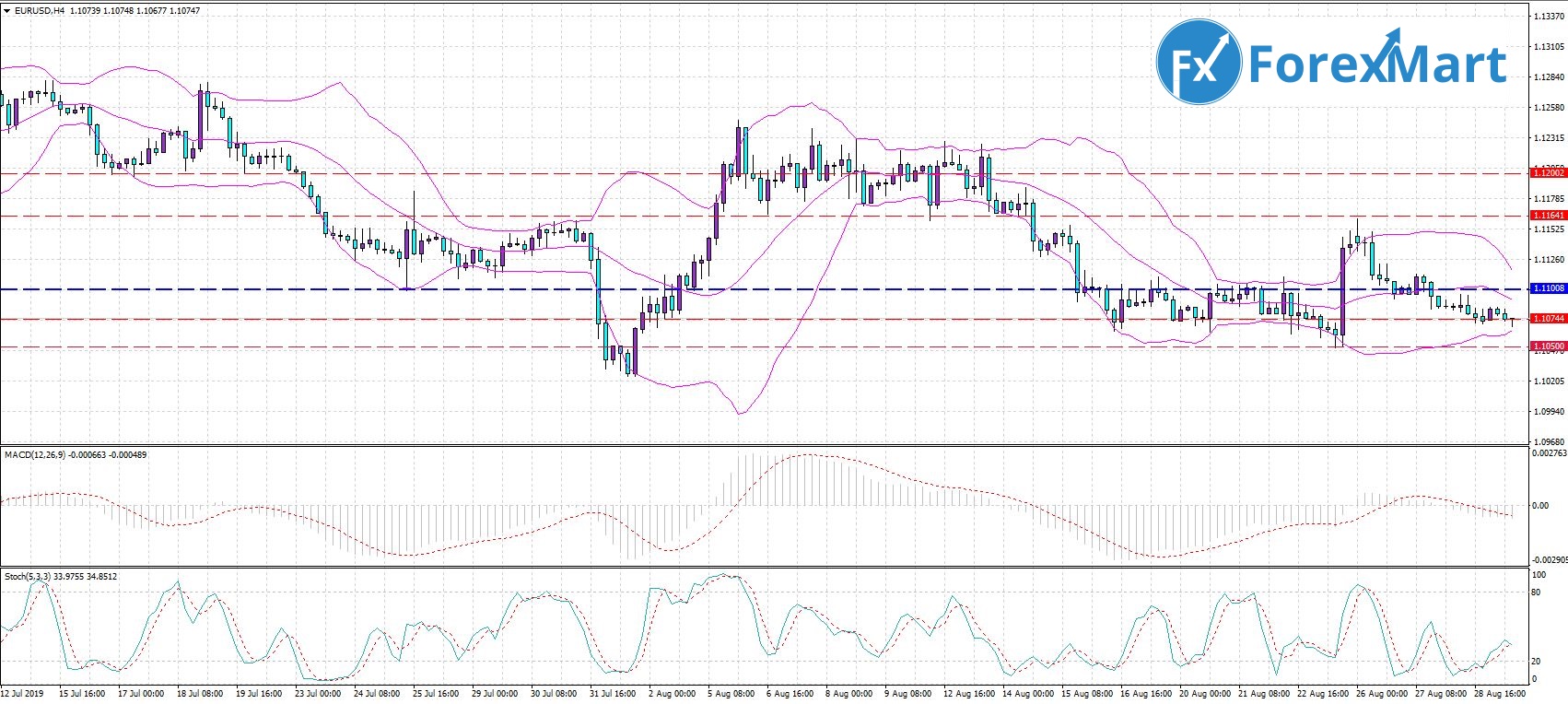
Task: Select the red 1.12002 price level tag
Action: [x=1547, y=173]
